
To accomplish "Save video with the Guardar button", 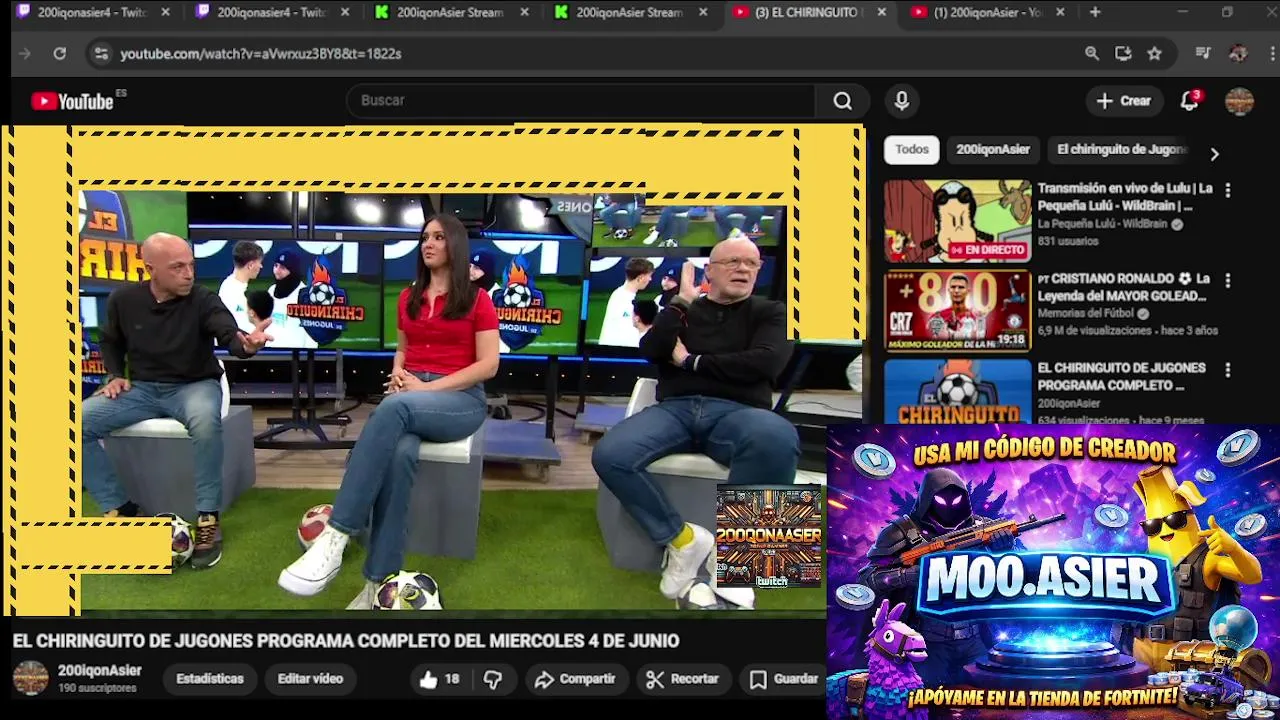I will tap(784, 679).
